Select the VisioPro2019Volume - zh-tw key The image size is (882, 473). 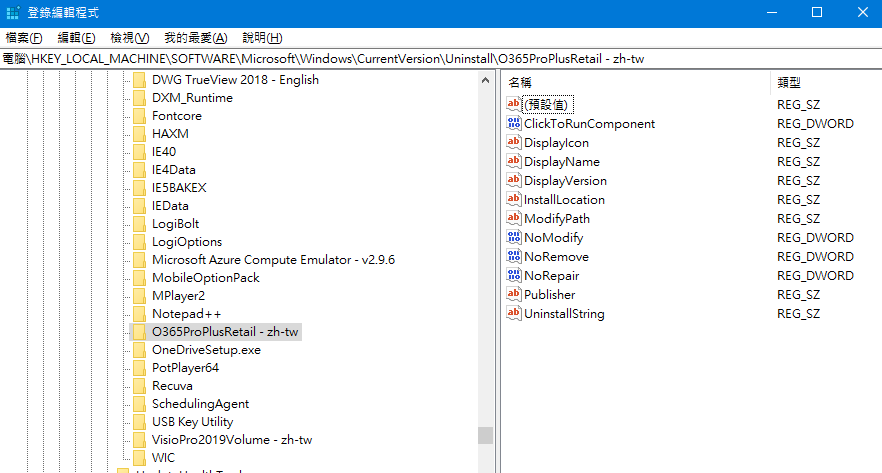(232, 440)
